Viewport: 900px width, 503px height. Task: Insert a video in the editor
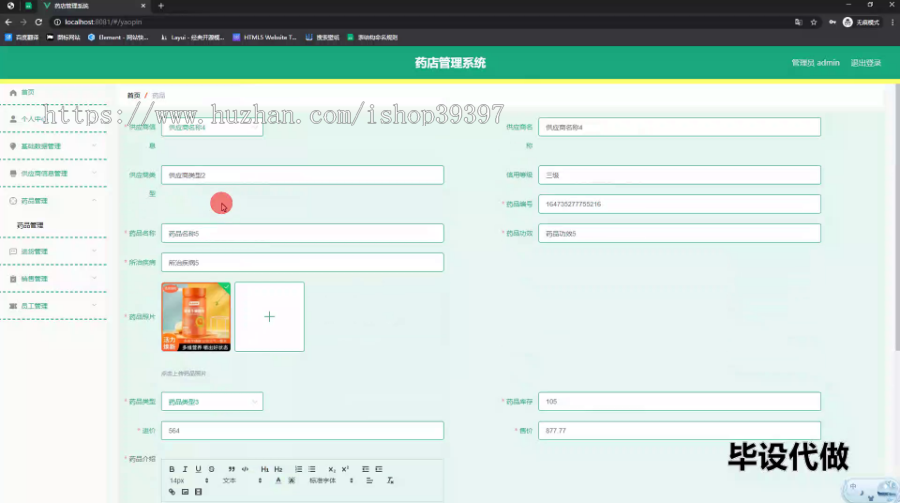(198, 492)
